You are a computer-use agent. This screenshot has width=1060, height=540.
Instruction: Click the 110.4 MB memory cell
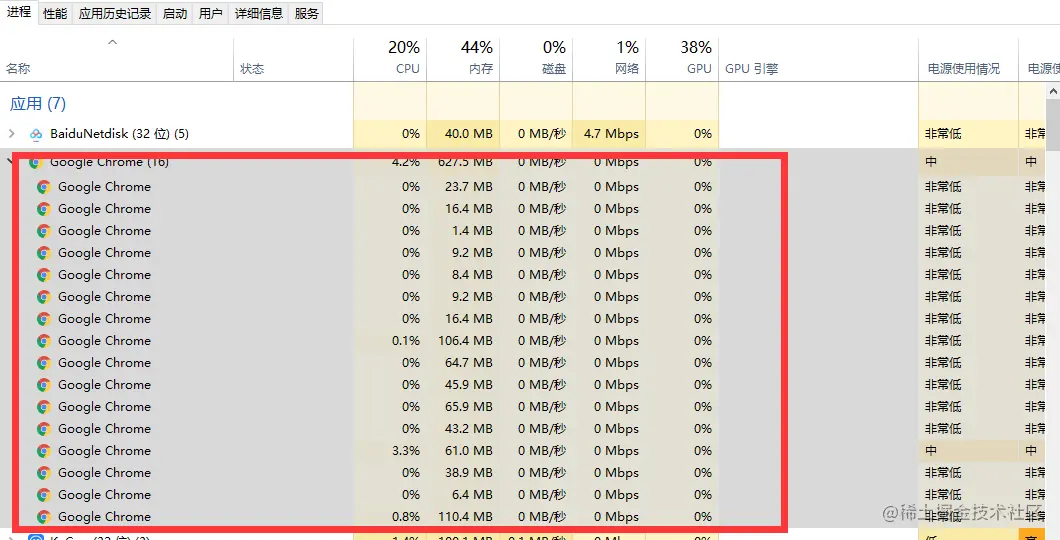click(x=465, y=517)
